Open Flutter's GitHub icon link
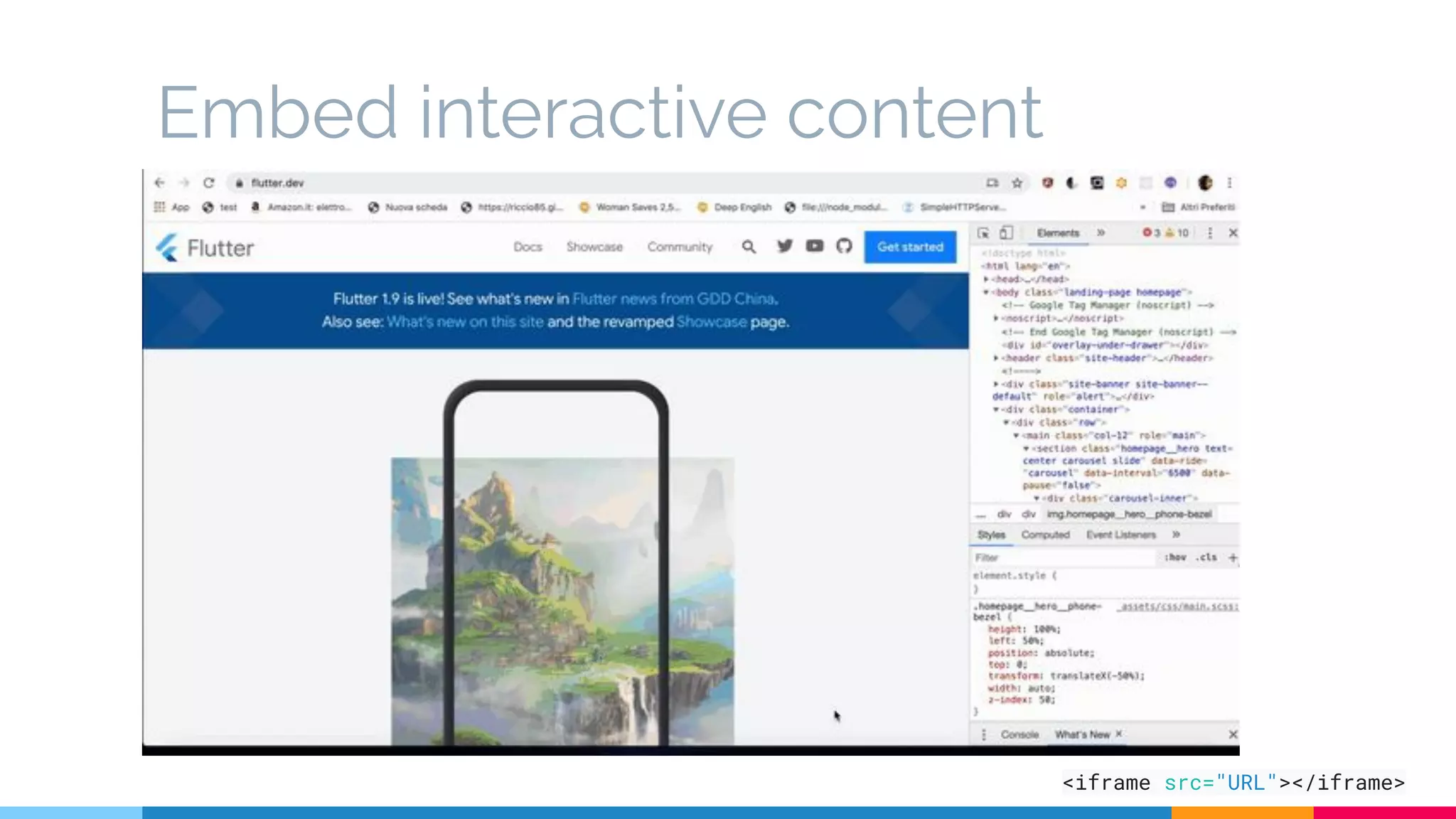 pos(844,246)
